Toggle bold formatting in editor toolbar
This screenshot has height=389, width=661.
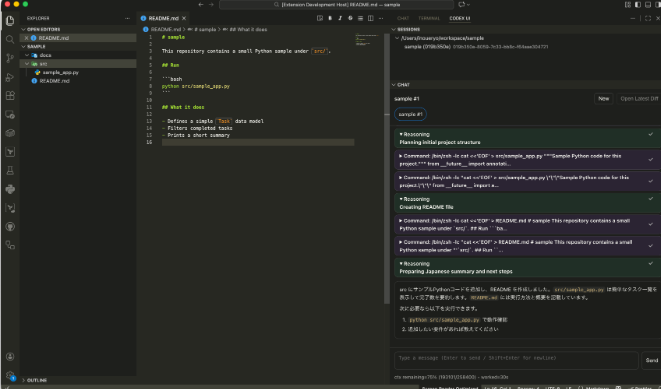[x=330, y=18]
